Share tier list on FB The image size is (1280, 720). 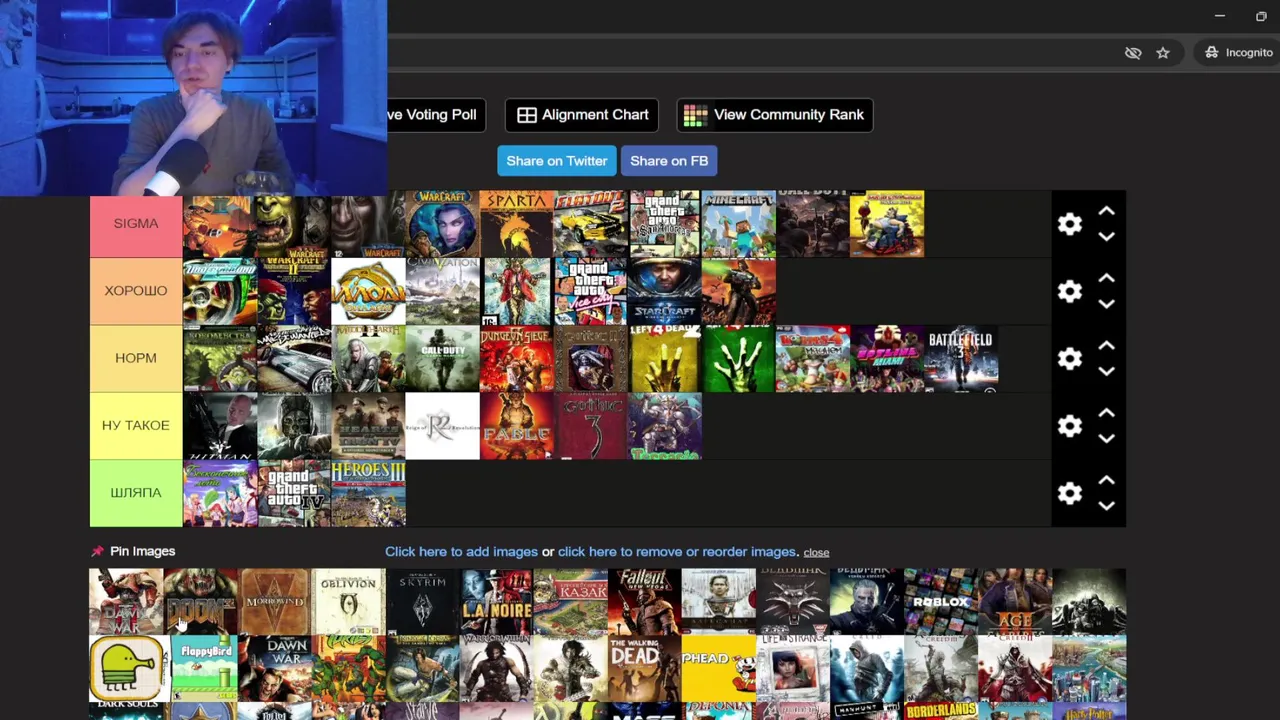669,161
